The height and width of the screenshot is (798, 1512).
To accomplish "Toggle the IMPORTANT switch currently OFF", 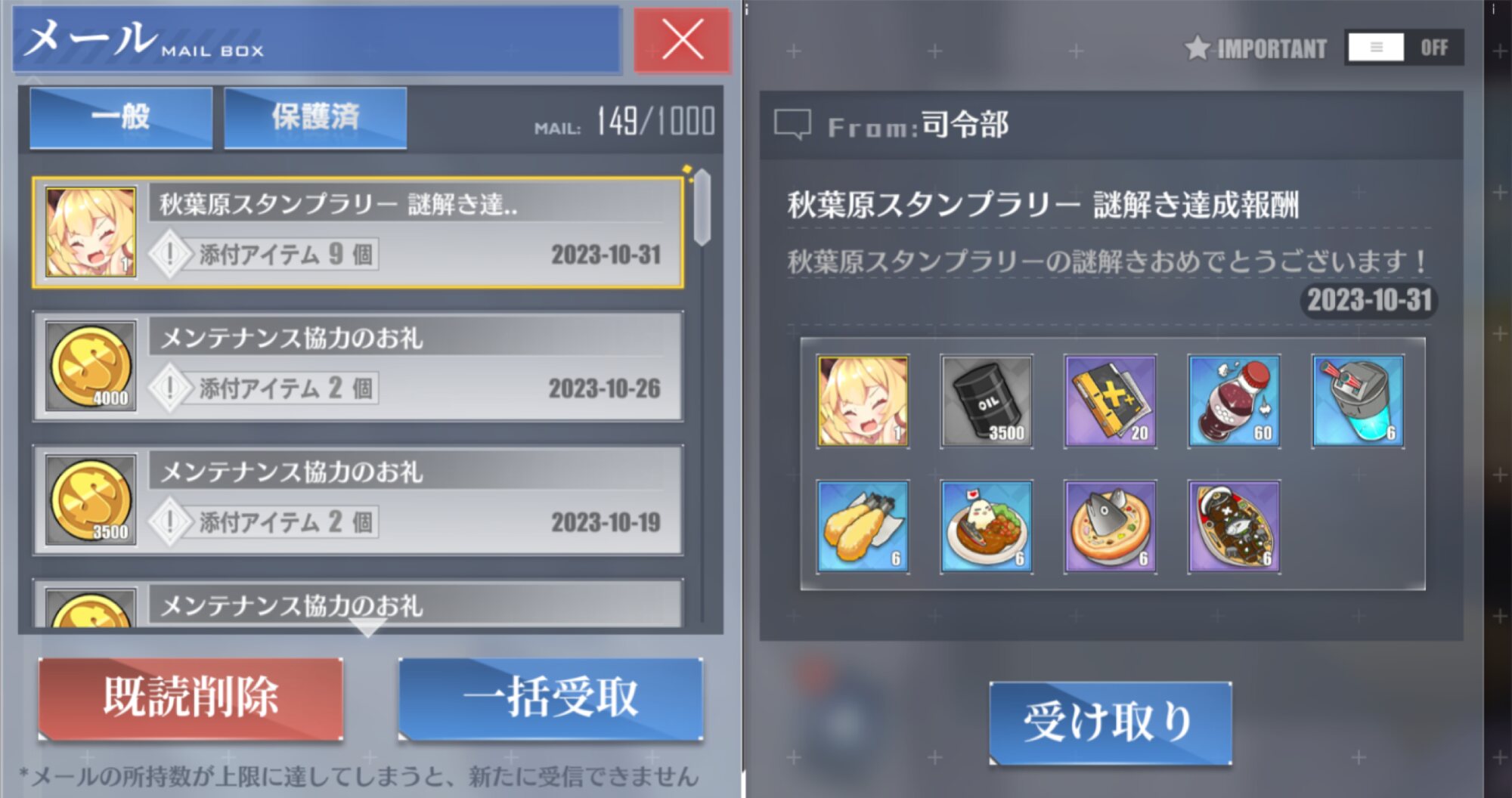I will (1404, 48).
